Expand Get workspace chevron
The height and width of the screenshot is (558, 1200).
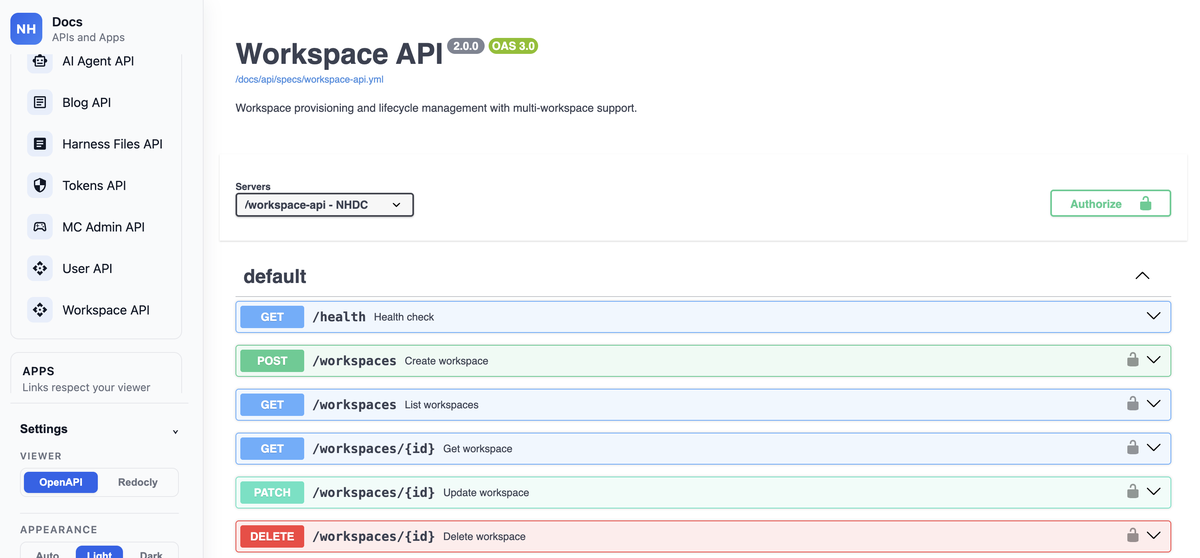coord(1153,448)
